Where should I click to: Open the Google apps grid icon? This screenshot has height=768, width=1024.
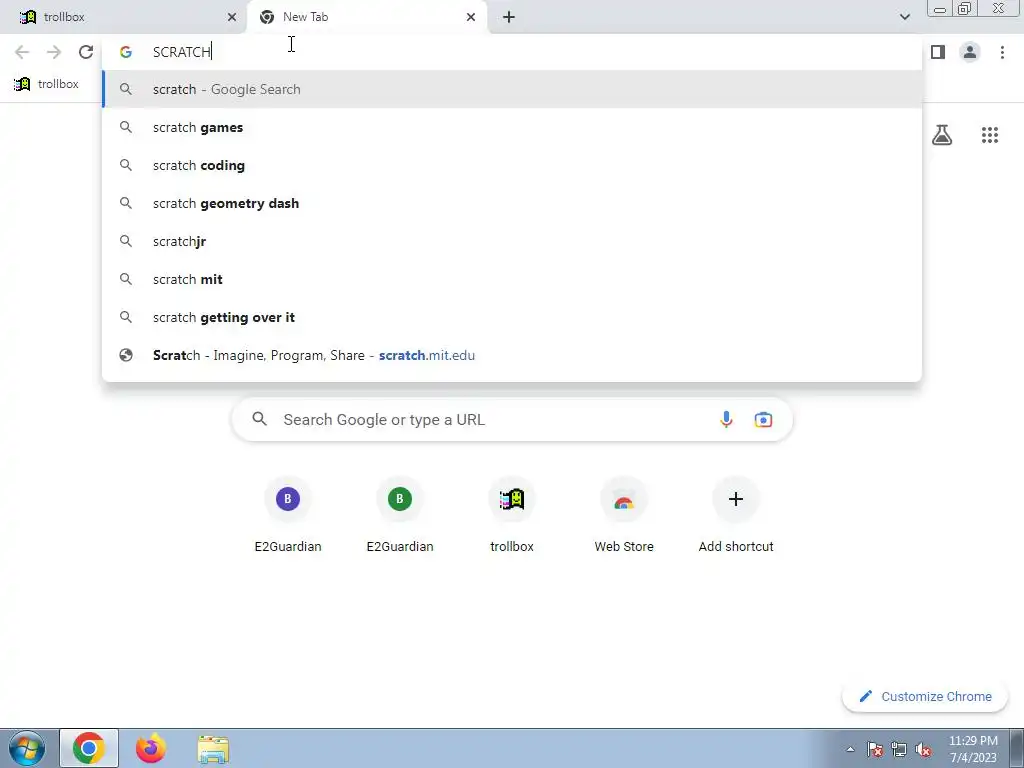tap(990, 135)
